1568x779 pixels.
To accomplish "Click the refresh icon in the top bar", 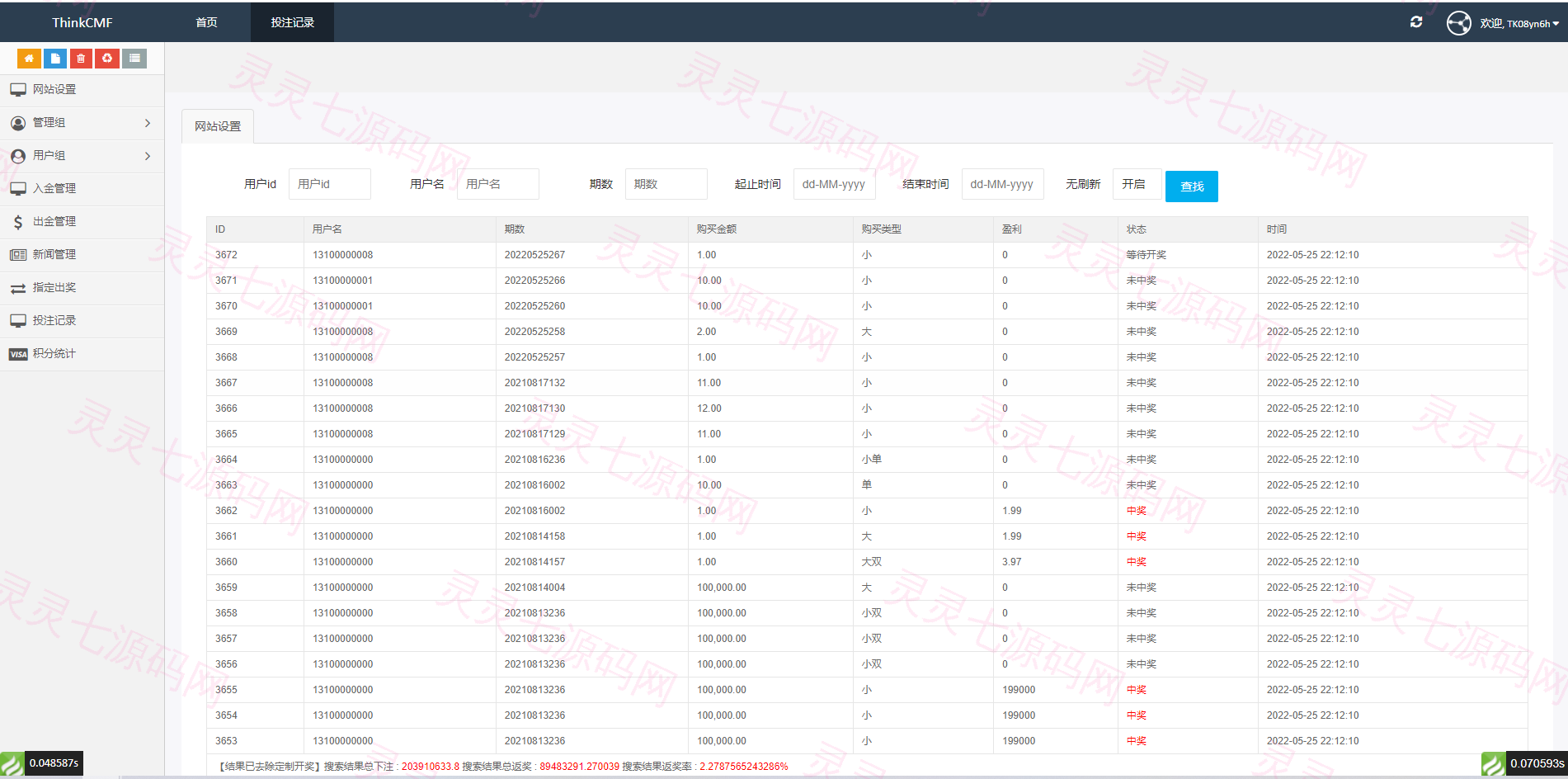I will pos(1416,22).
